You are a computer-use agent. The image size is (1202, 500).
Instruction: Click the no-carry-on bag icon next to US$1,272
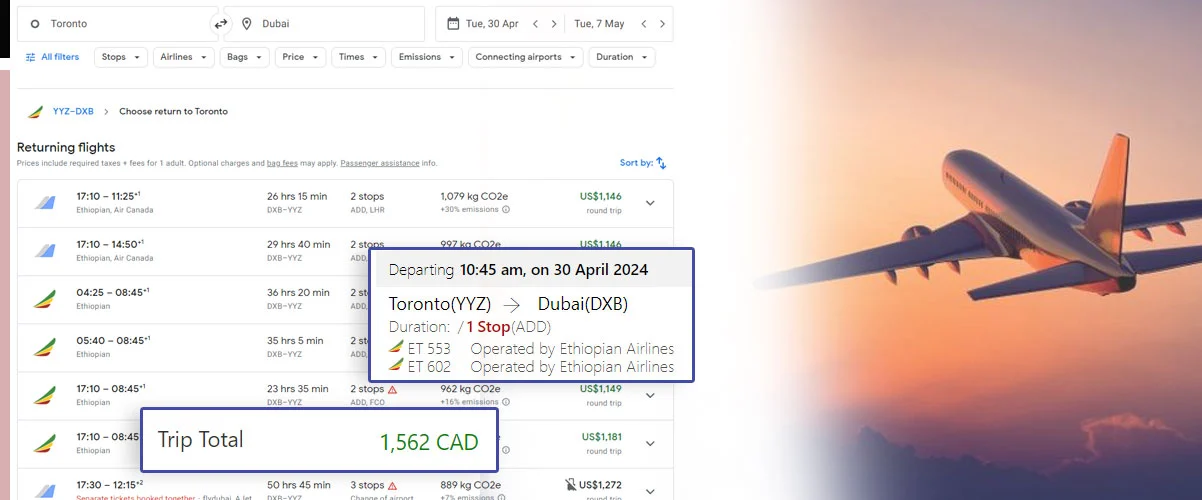tap(570, 485)
